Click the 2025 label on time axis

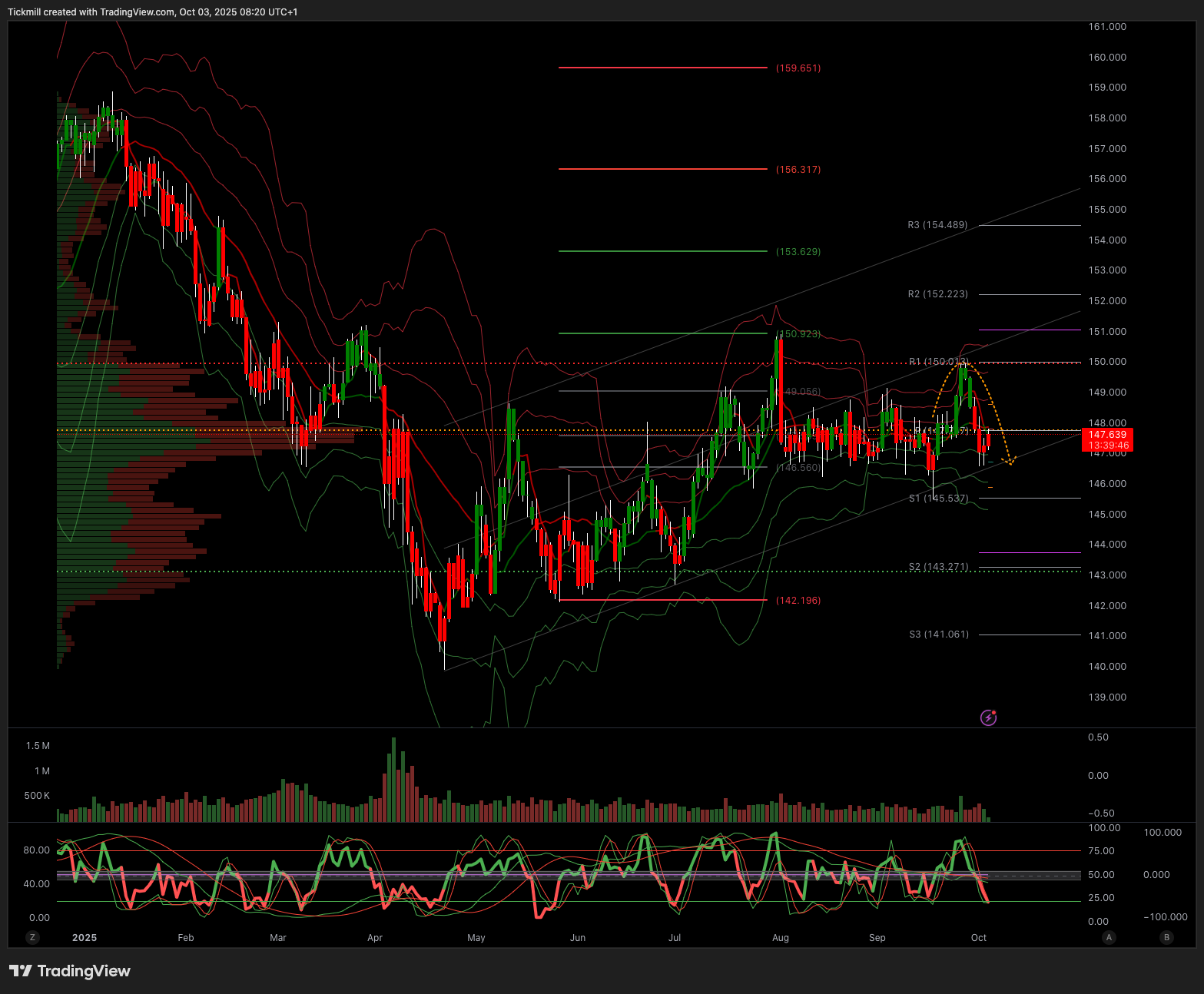85,938
